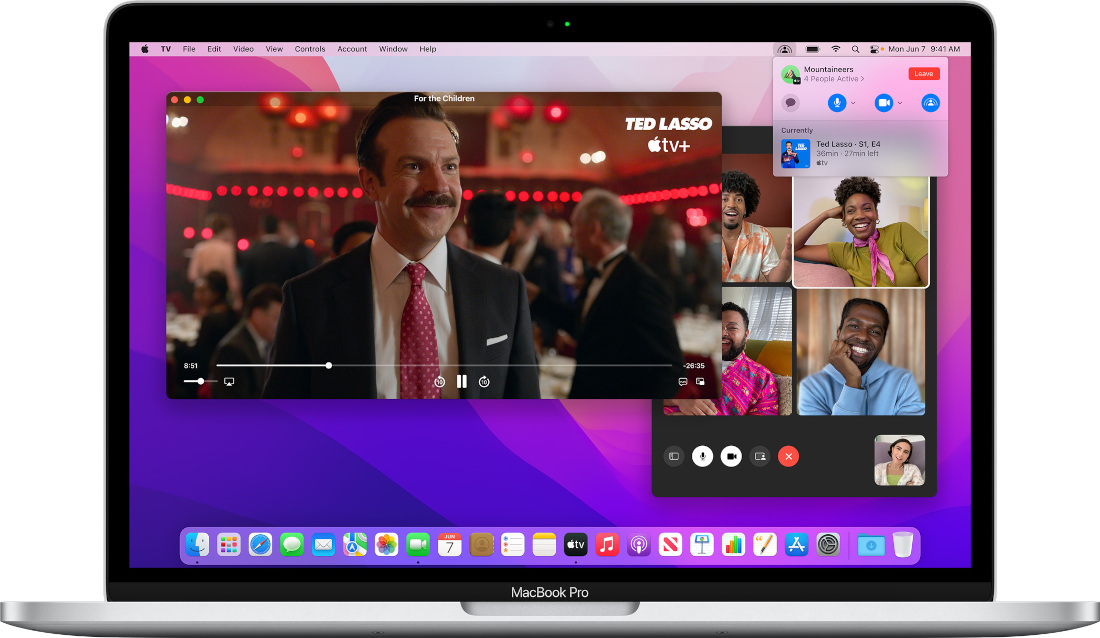The image size is (1100, 638).
Task: Open Keynote app in the Dock
Action: [x=702, y=545]
